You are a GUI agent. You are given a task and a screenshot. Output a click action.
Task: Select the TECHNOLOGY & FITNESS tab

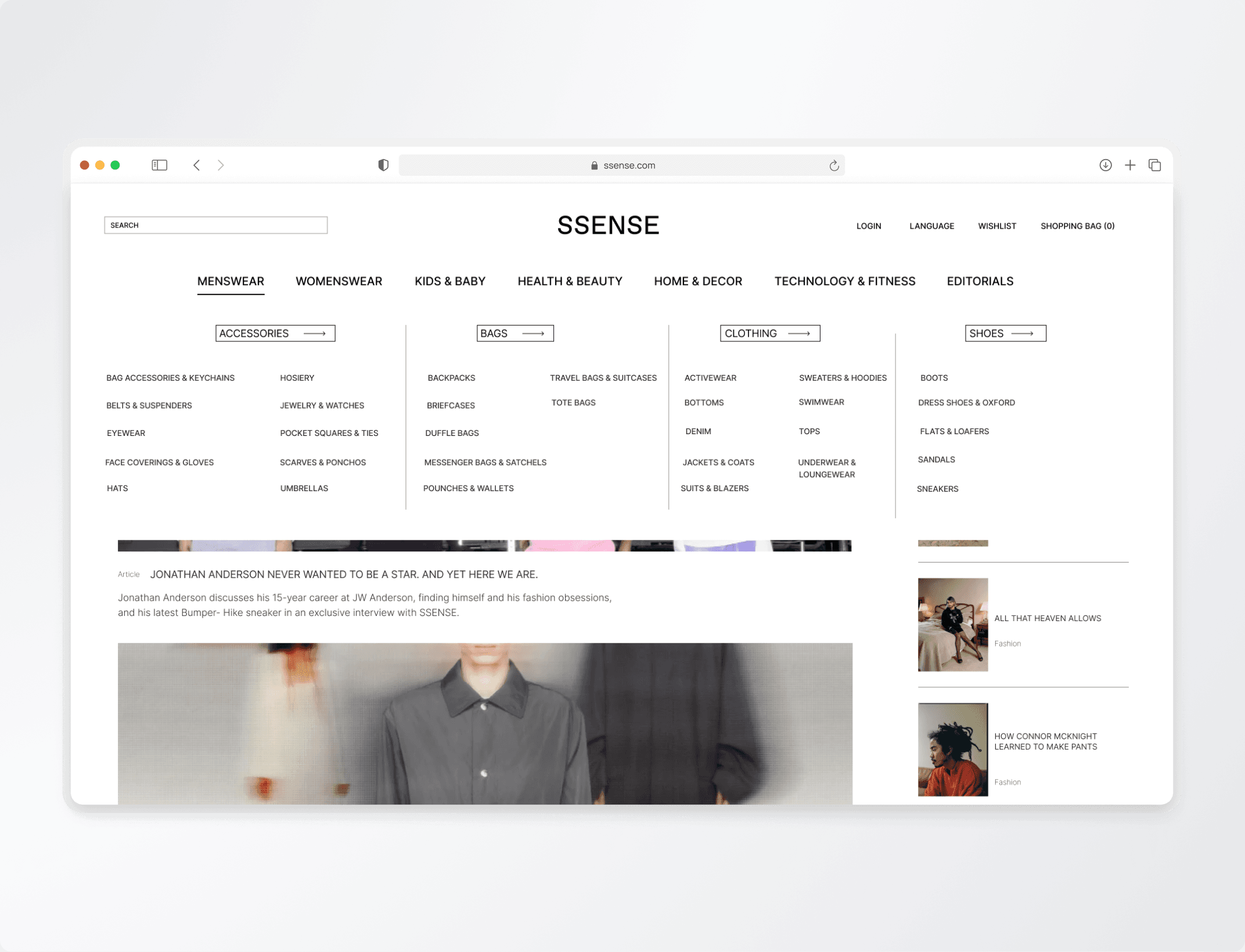point(845,282)
